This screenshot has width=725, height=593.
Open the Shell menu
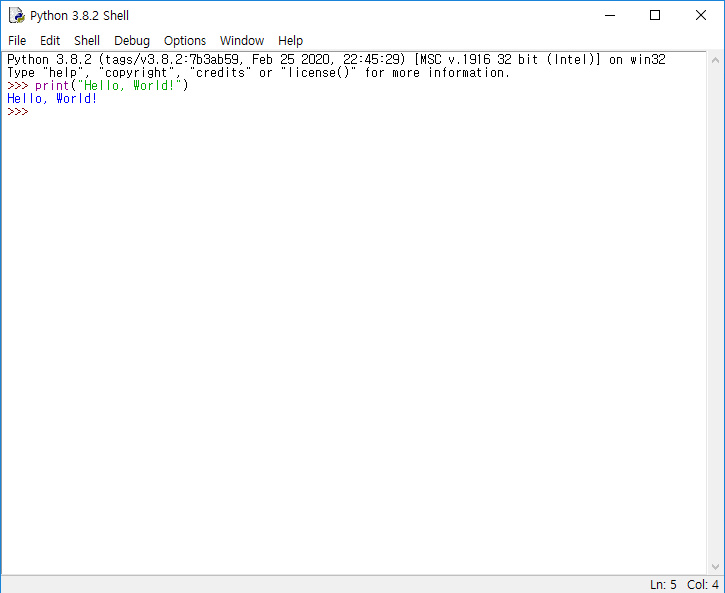87,41
